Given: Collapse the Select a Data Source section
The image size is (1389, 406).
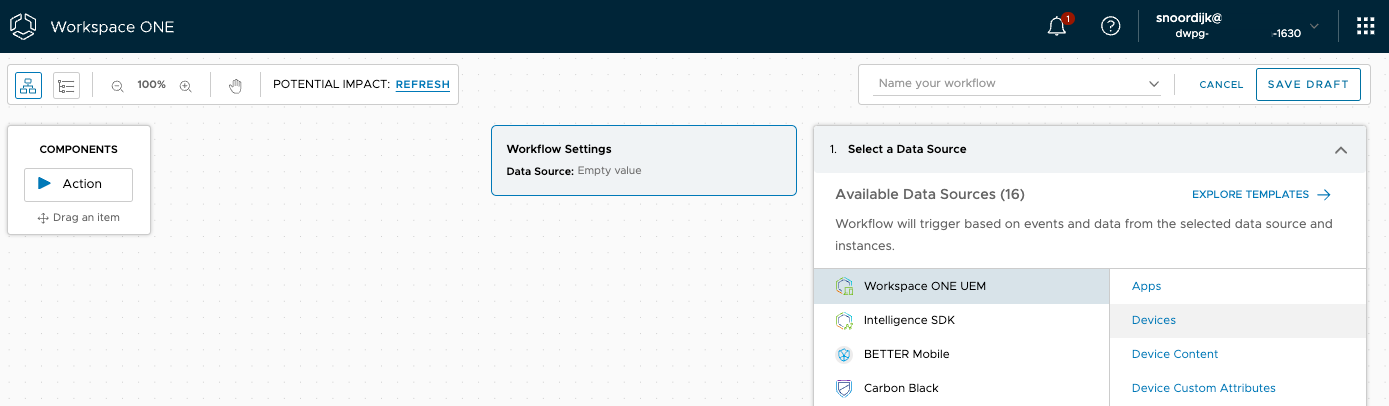Looking at the screenshot, I should 1340,150.
